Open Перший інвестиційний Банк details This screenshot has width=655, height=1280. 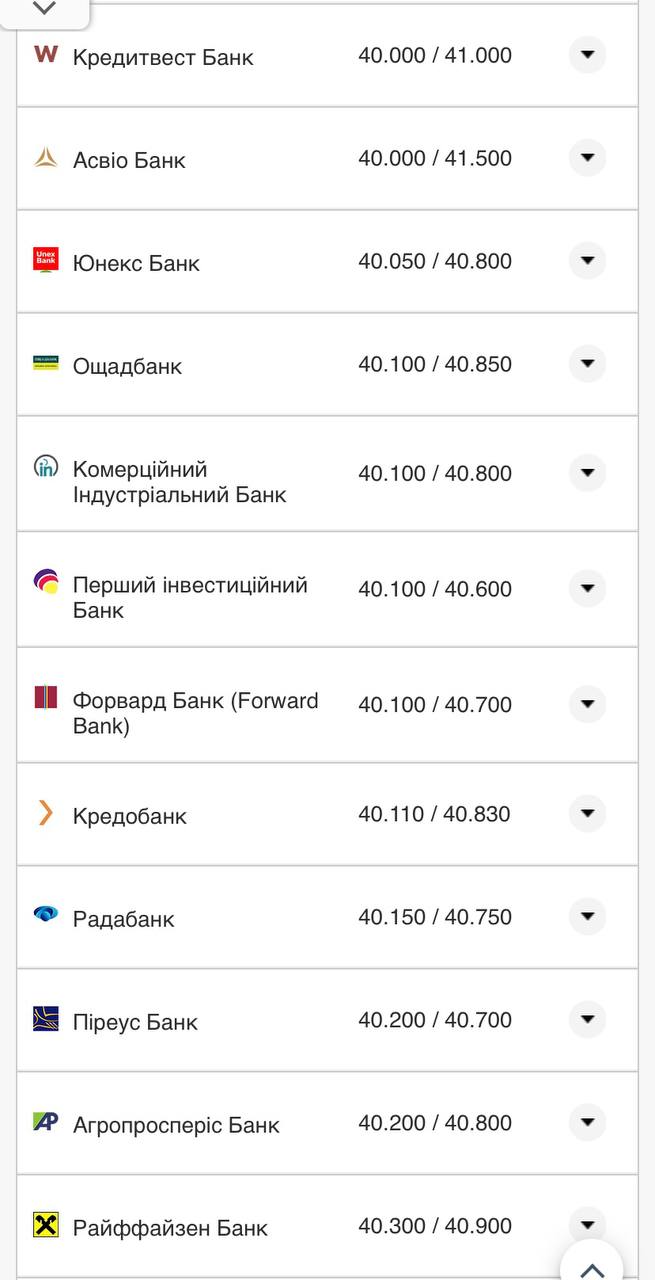[x=587, y=589]
